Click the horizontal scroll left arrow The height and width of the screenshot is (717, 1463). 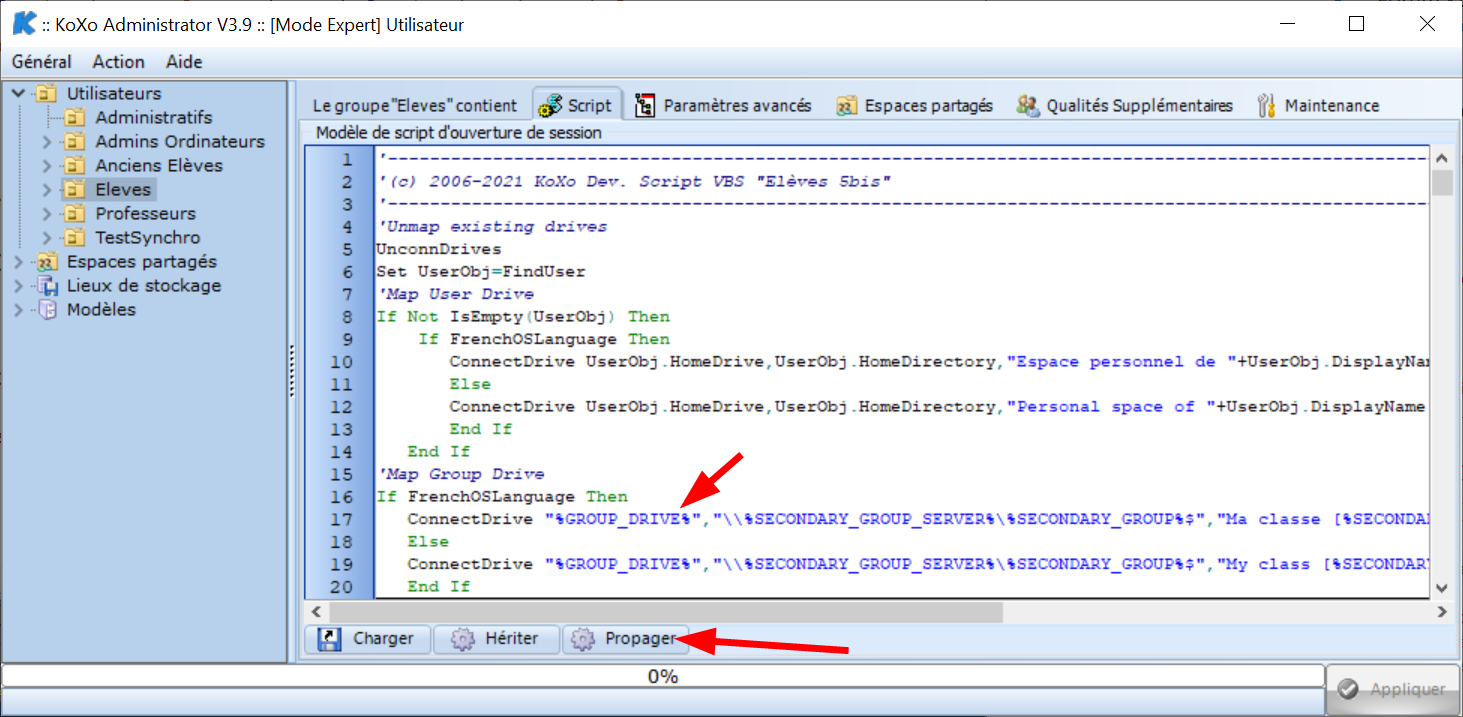(x=317, y=611)
